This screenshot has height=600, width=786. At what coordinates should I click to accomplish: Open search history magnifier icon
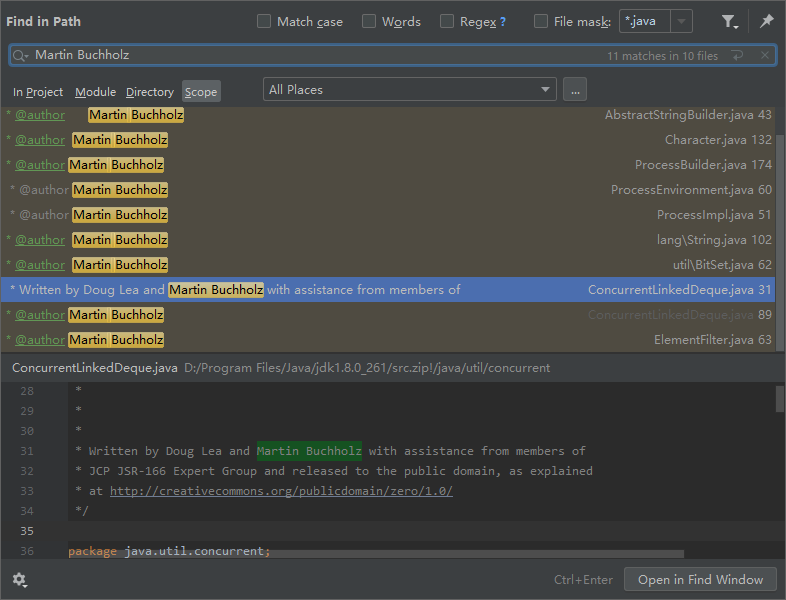(x=20, y=56)
